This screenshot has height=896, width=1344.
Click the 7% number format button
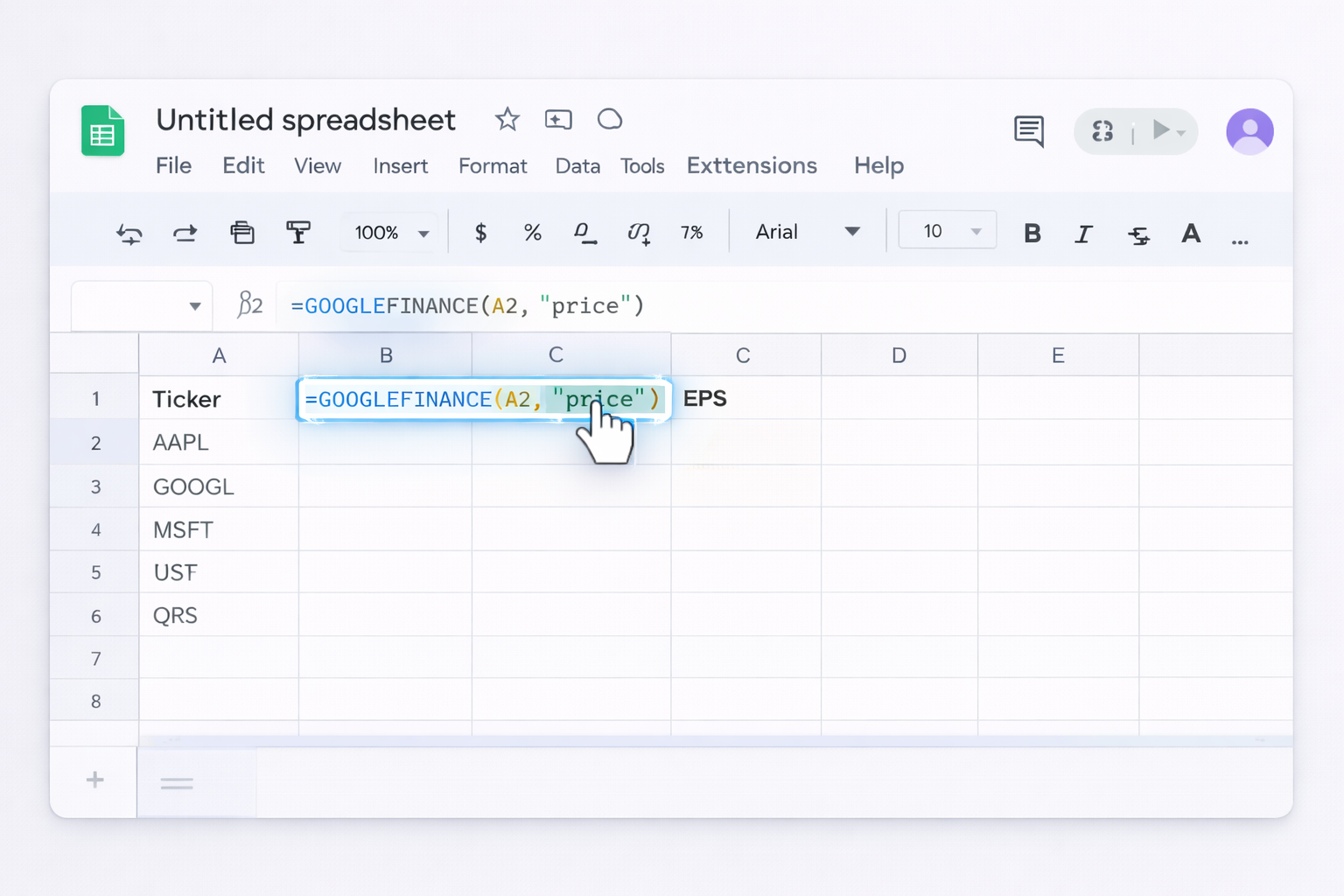692,233
